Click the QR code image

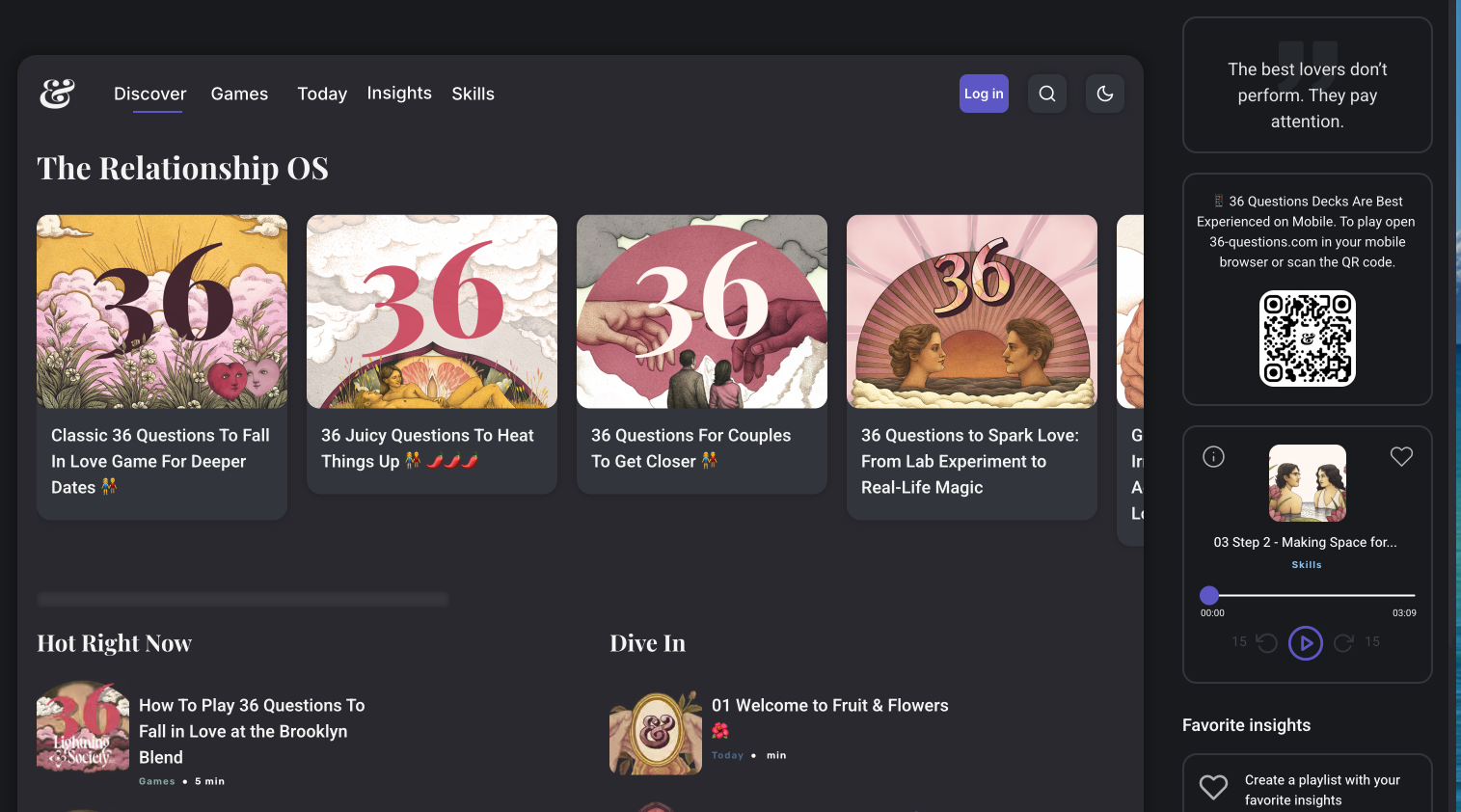(1307, 338)
